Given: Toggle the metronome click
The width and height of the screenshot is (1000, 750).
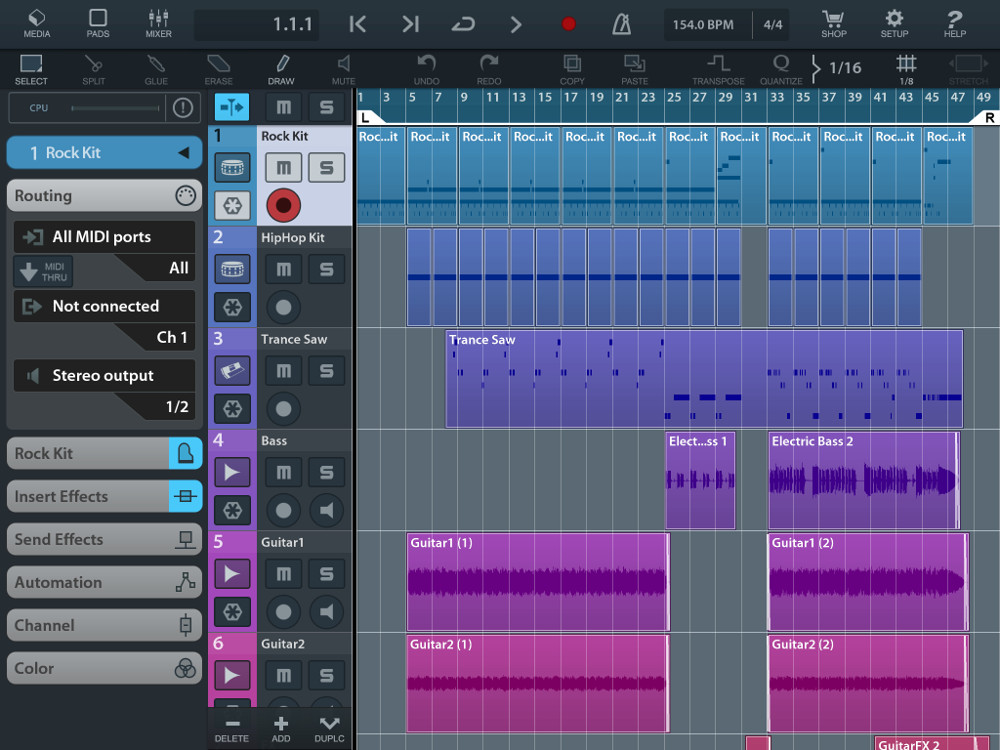Looking at the screenshot, I should coord(621,24).
